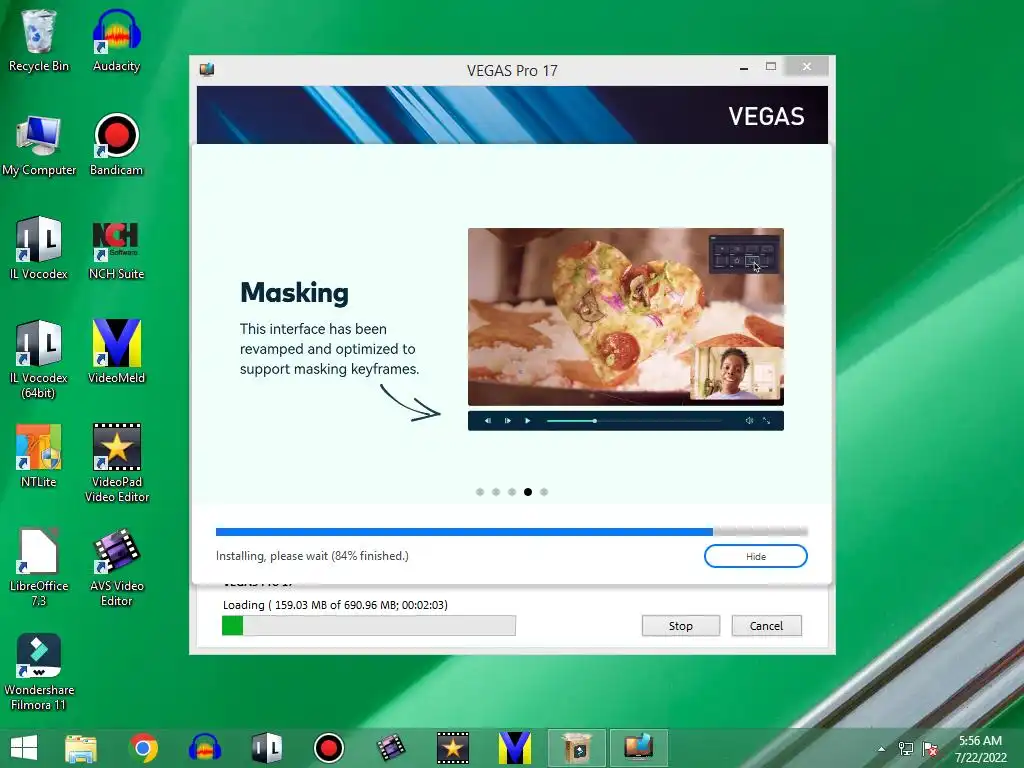Minimize the VEGAS Pro 17 window

coord(744,67)
